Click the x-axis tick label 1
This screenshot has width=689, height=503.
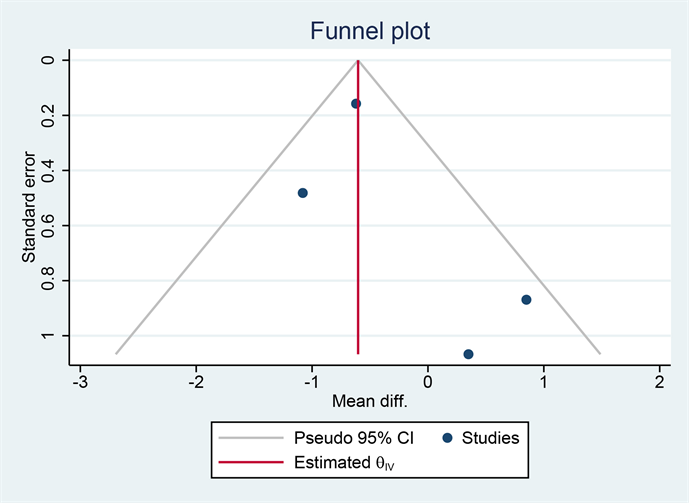(x=544, y=383)
